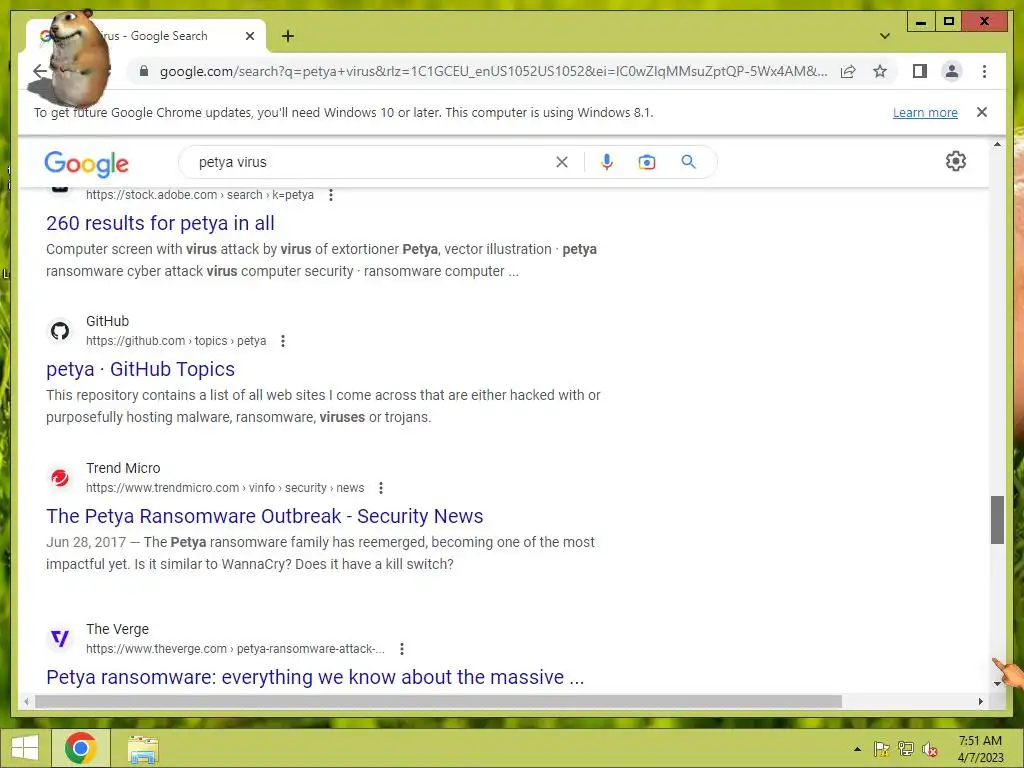Click the https://github.com › topics › petya URL
Screen dimensions: 1024x768
point(176,341)
